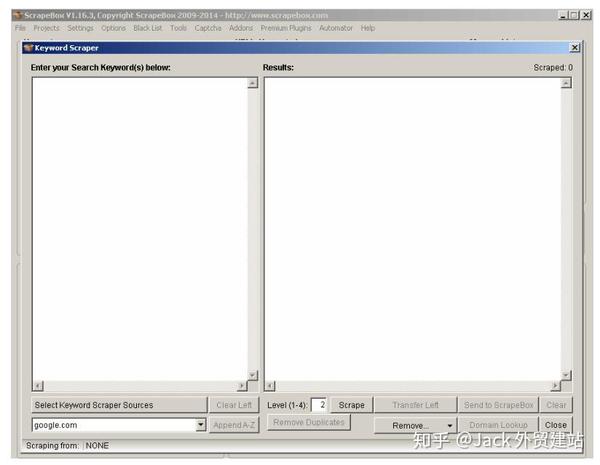
Task: Click Results scroll up arrow
Action: [566, 83]
